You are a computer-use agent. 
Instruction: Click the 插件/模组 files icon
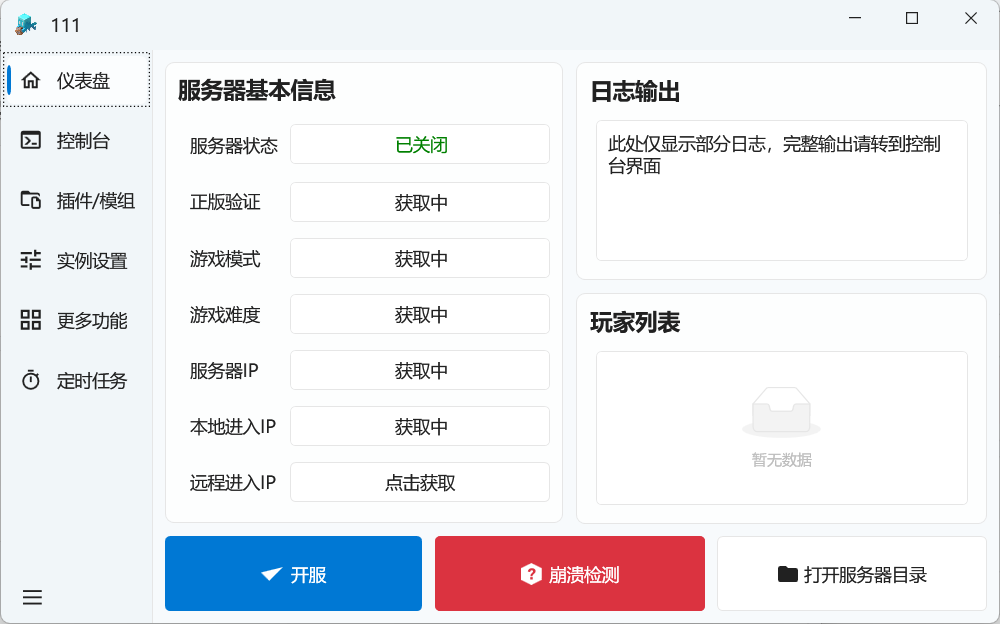[31, 201]
